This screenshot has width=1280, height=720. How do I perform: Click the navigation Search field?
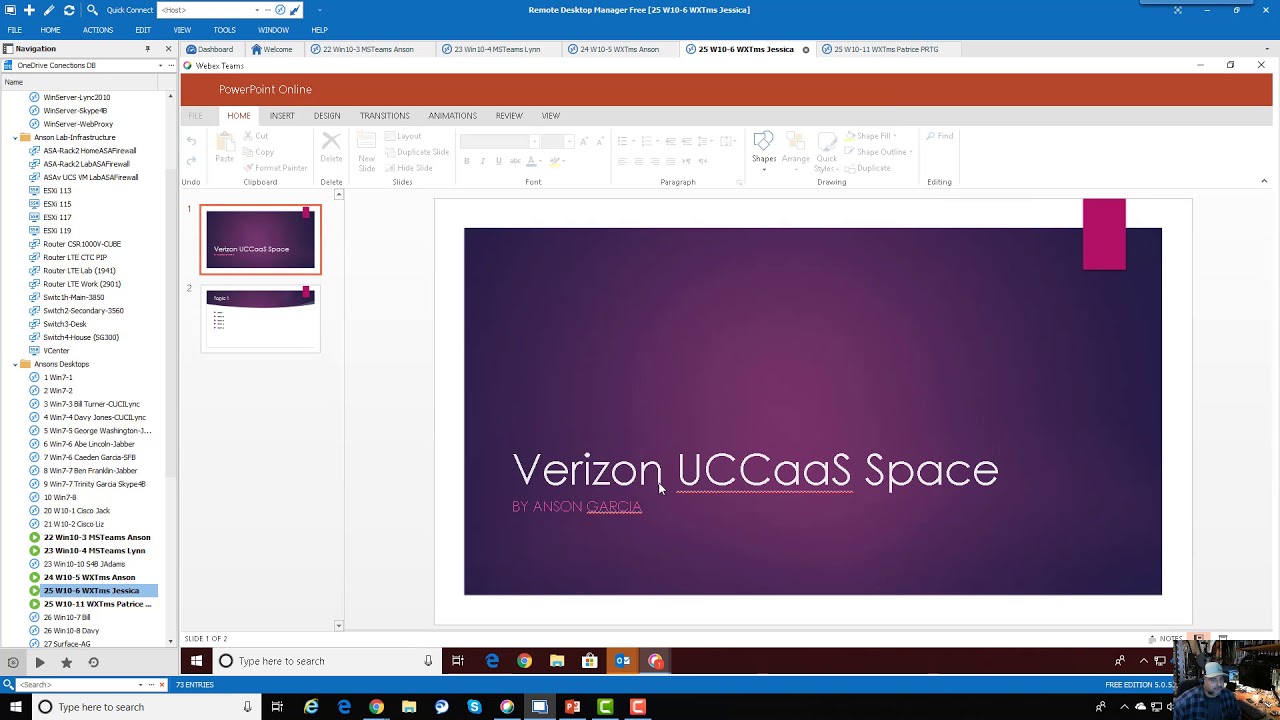[x=78, y=685]
